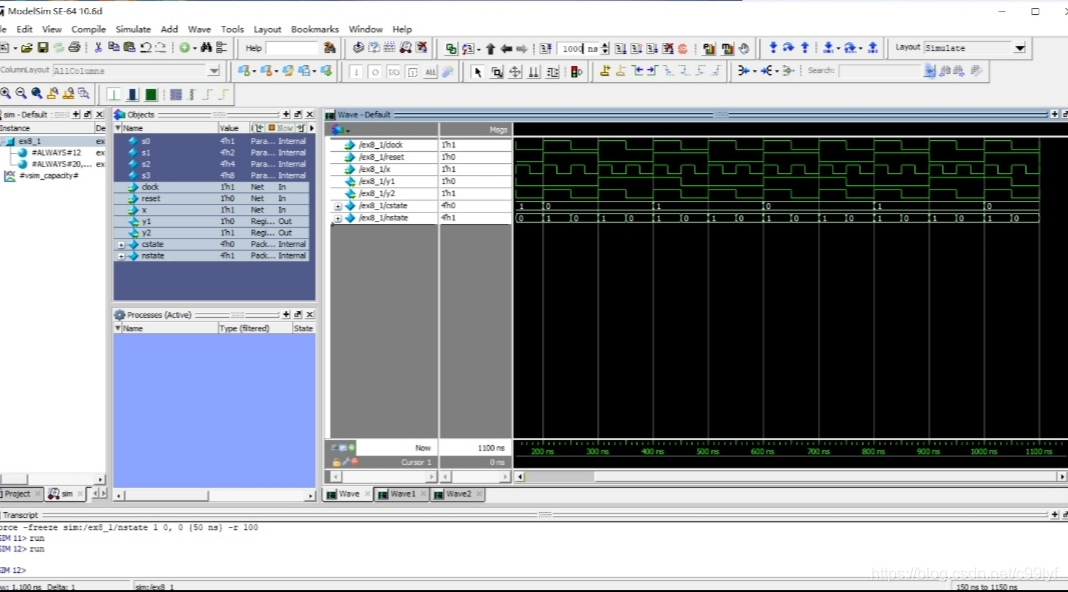This screenshot has width=1068, height=592.
Task: Open the Layout Simulate dropdown
Action: click(1020, 48)
